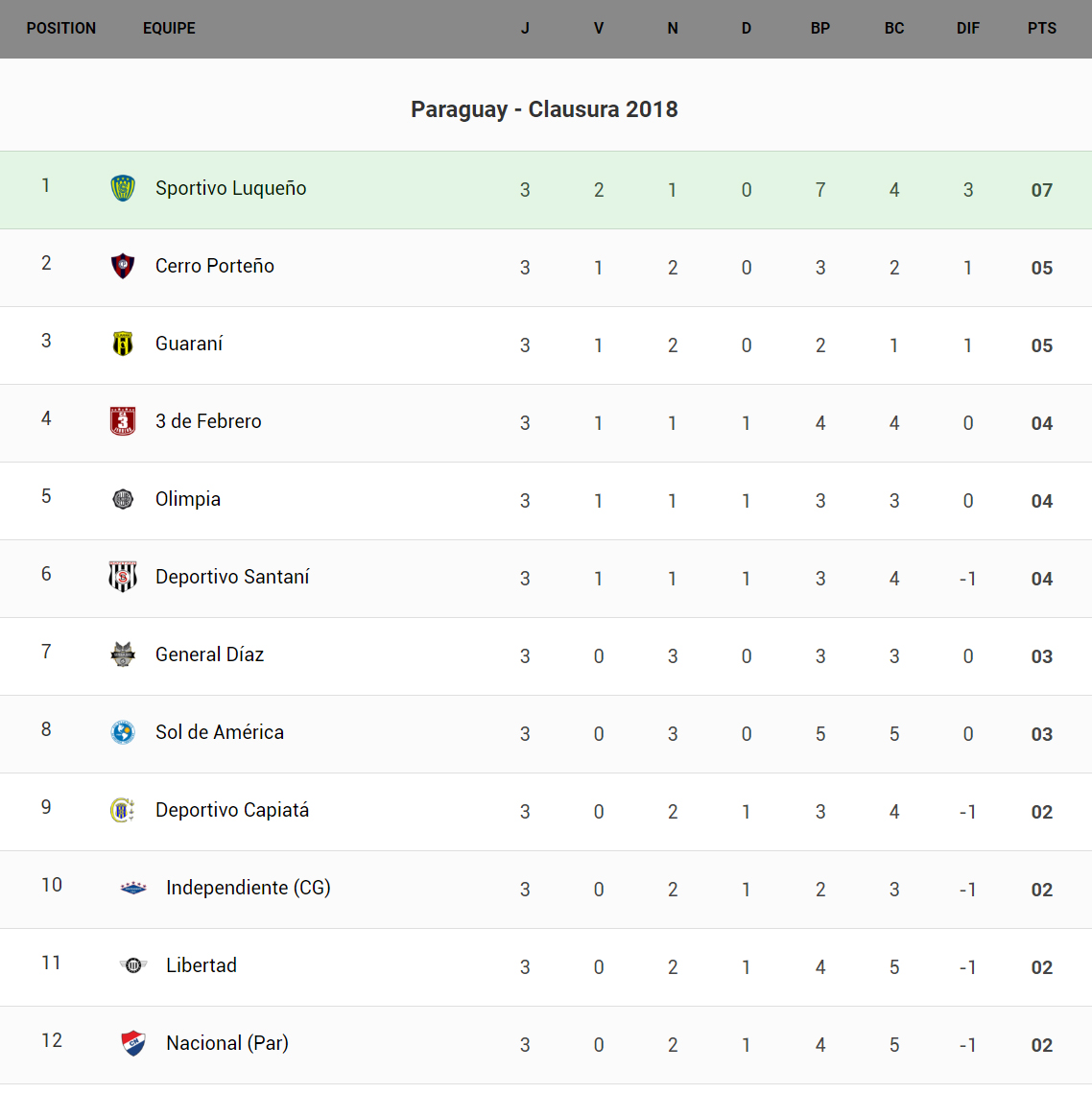Click the BP goals-for column header
This screenshot has width=1092, height=1094.
click(819, 29)
